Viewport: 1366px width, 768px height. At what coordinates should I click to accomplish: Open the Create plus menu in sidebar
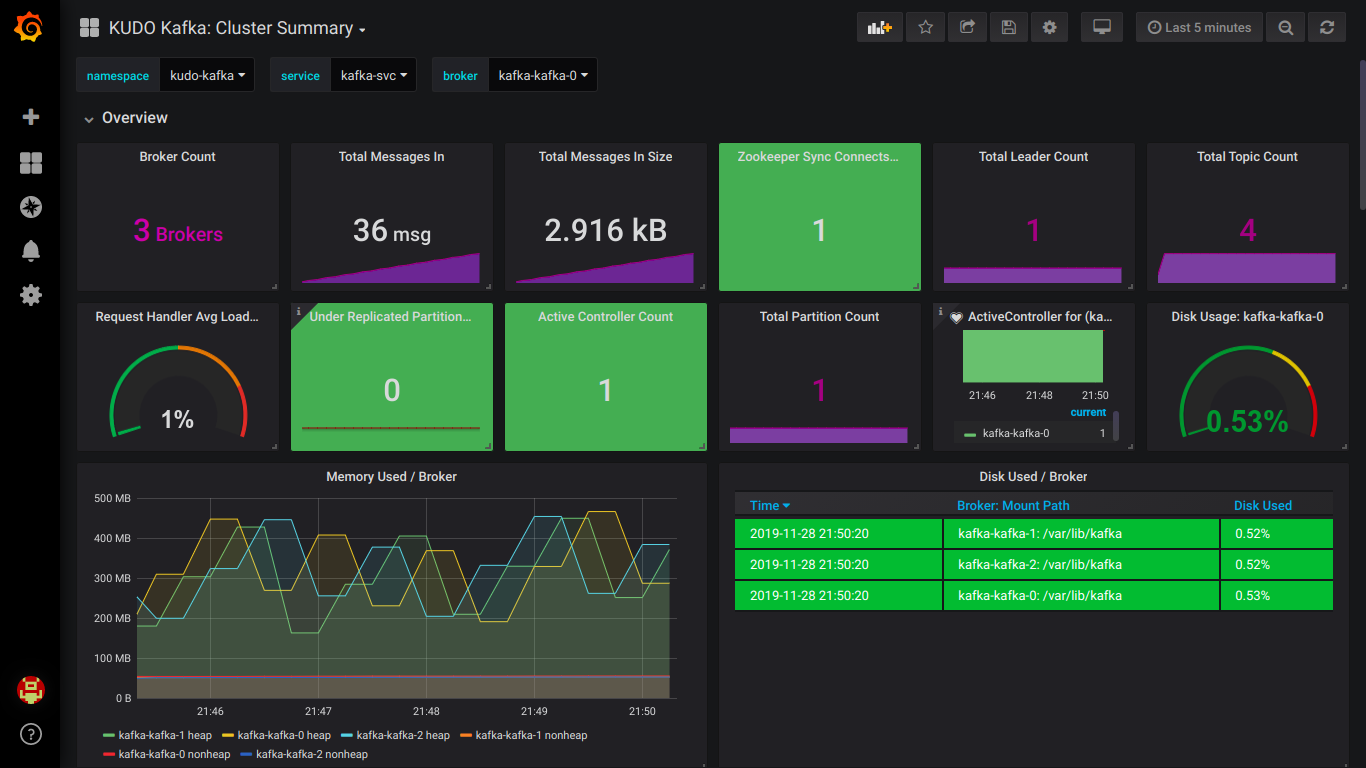coord(31,117)
